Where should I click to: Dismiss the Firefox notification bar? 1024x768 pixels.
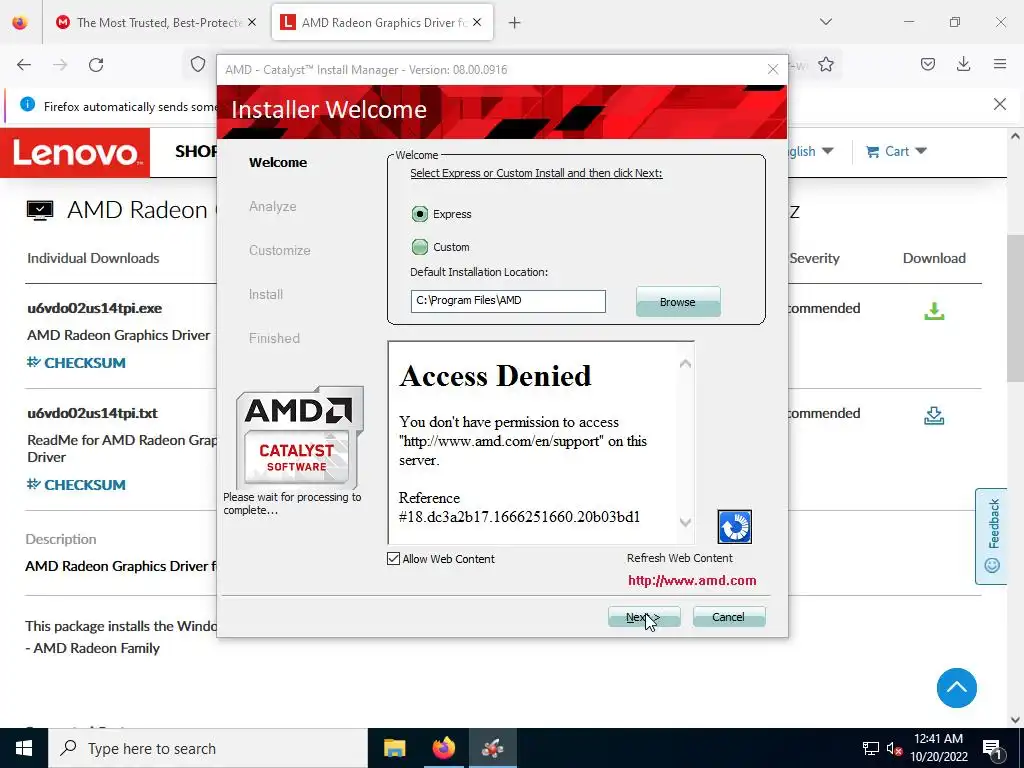tap(999, 104)
